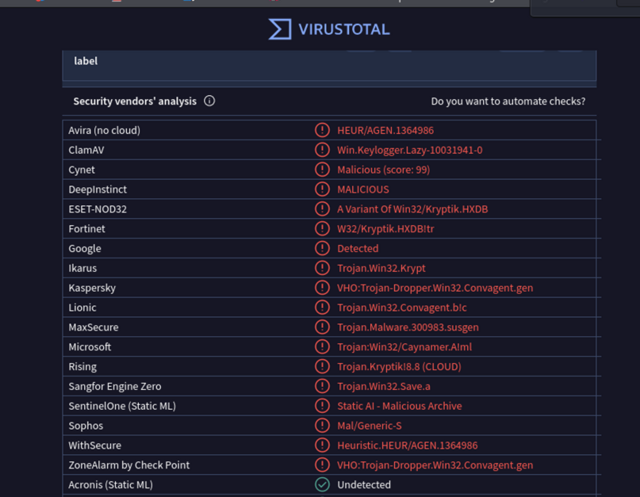Click the alert icon in DeepInstinct row
640x497 pixels.
[322, 189]
